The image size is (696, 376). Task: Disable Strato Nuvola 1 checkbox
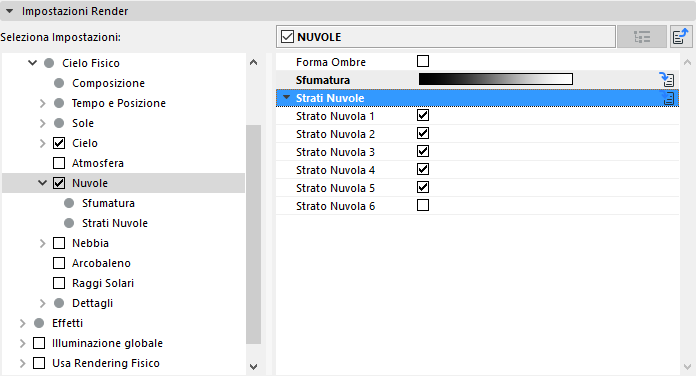423,115
